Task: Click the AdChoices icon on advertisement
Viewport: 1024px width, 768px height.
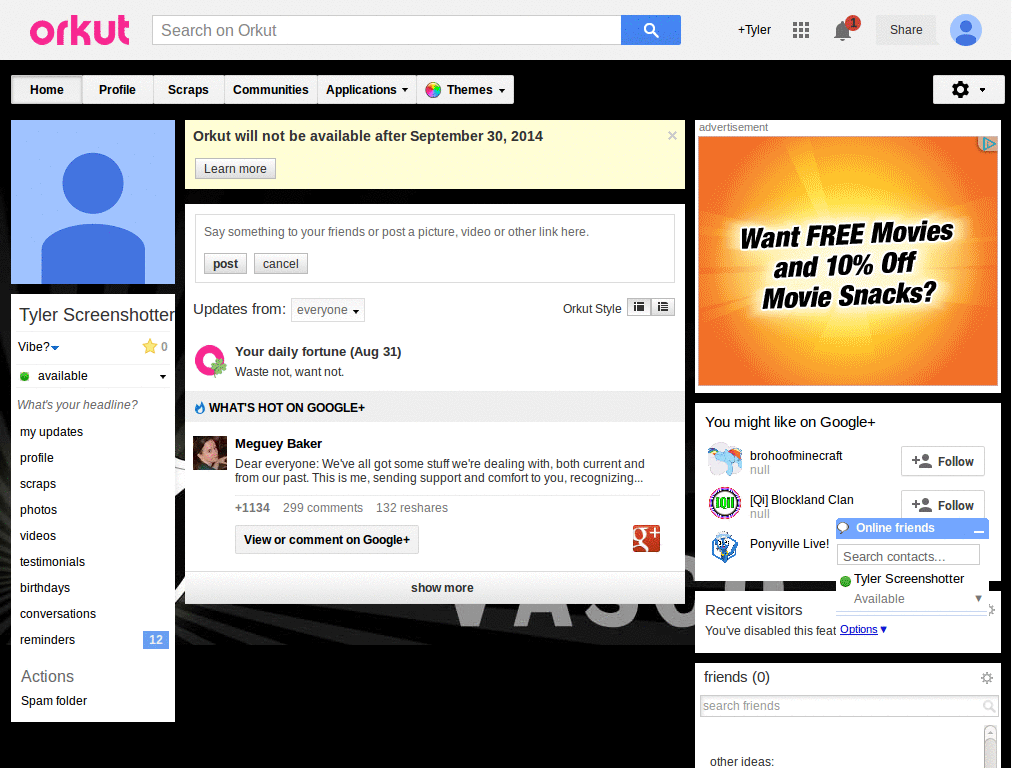Action: (x=989, y=144)
